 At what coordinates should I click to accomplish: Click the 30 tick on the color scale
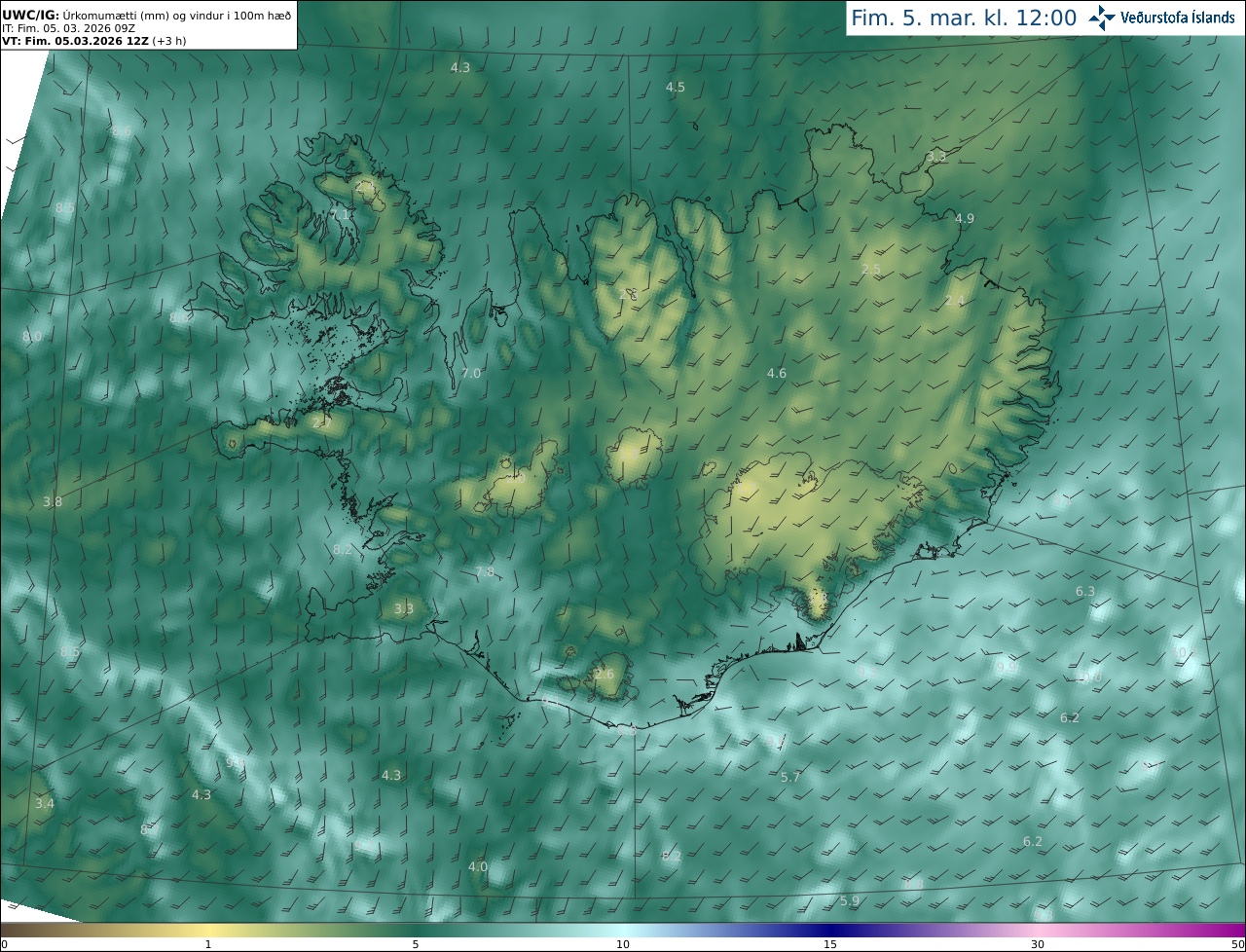click(1038, 944)
